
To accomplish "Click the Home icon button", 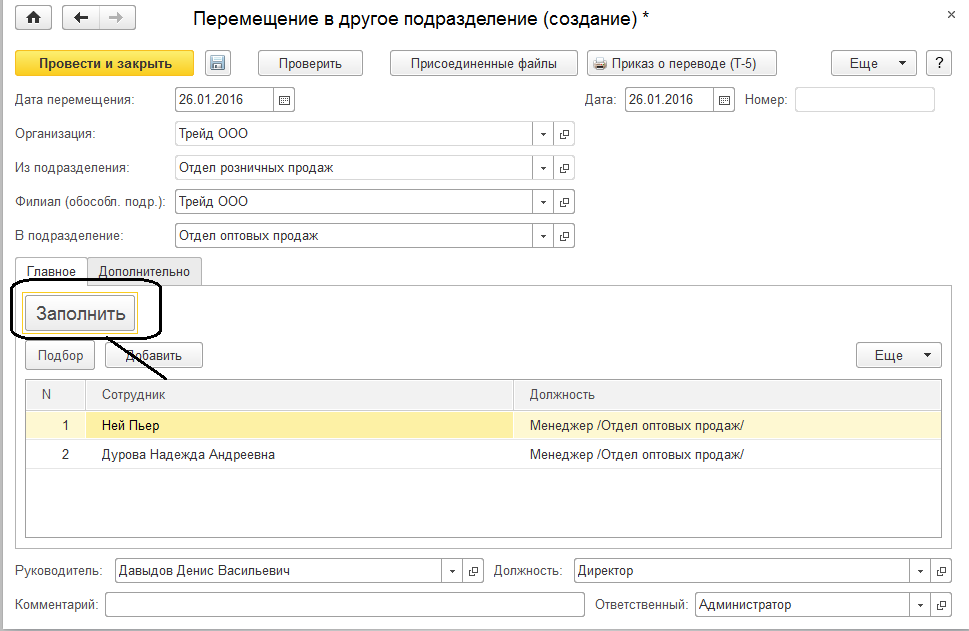I will pyautogui.click(x=34, y=18).
